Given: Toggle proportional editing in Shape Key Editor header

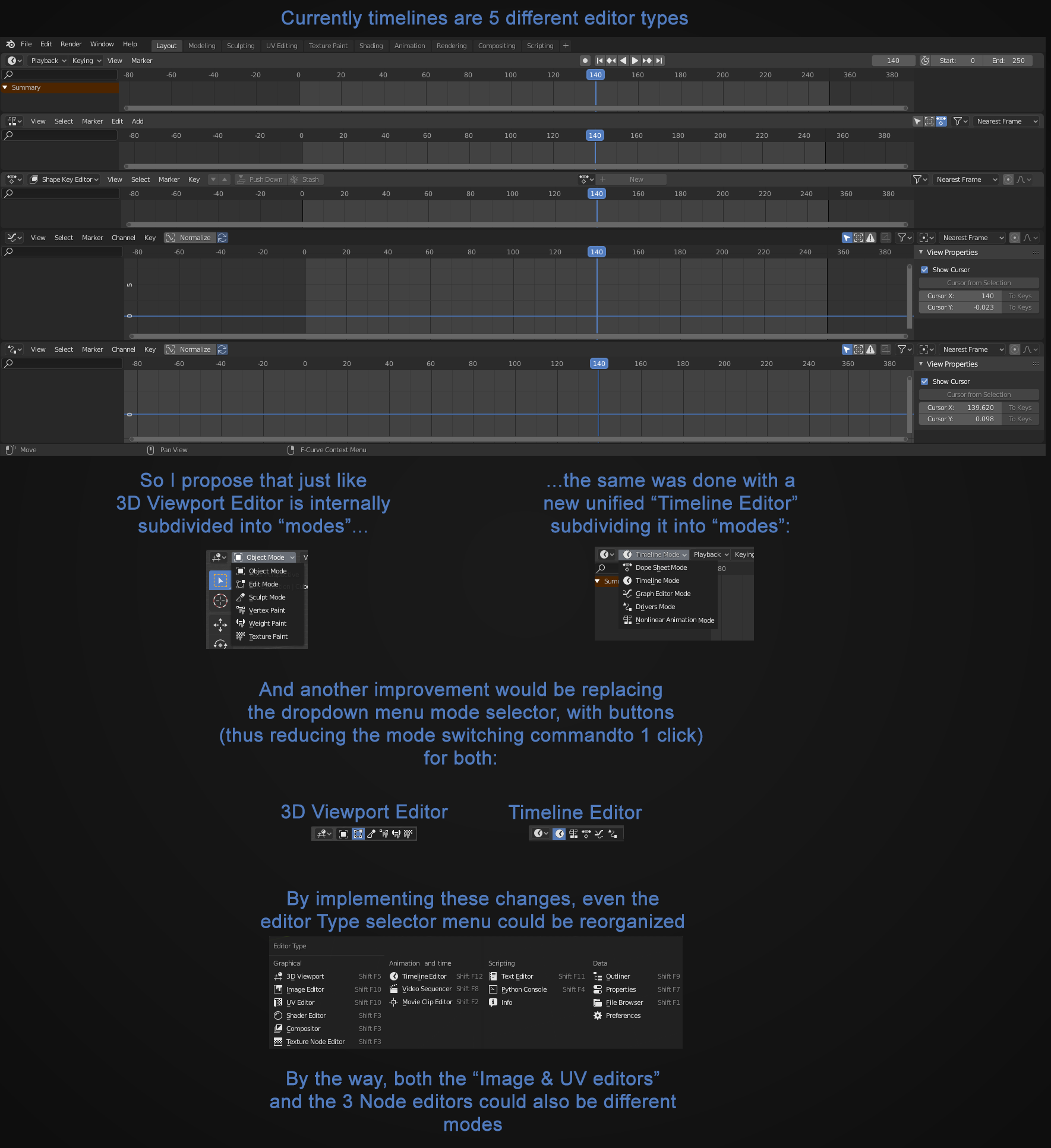Looking at the screenshot, I should [x=1008, y=179].
